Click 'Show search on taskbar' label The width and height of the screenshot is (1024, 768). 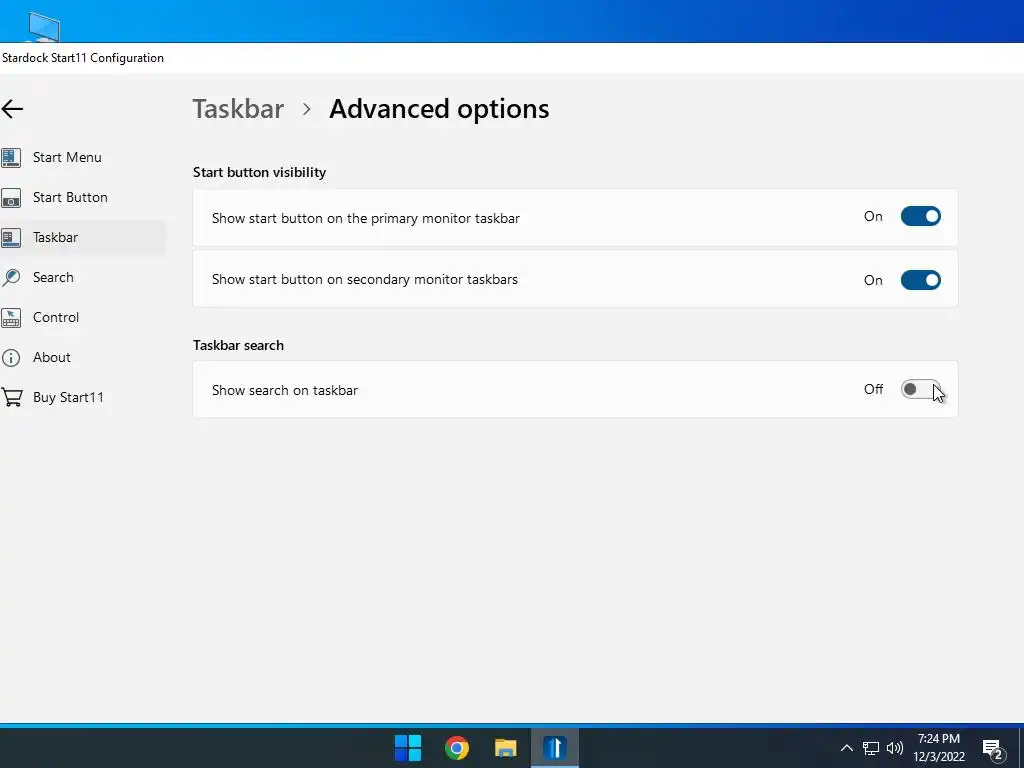pos(285,390)
